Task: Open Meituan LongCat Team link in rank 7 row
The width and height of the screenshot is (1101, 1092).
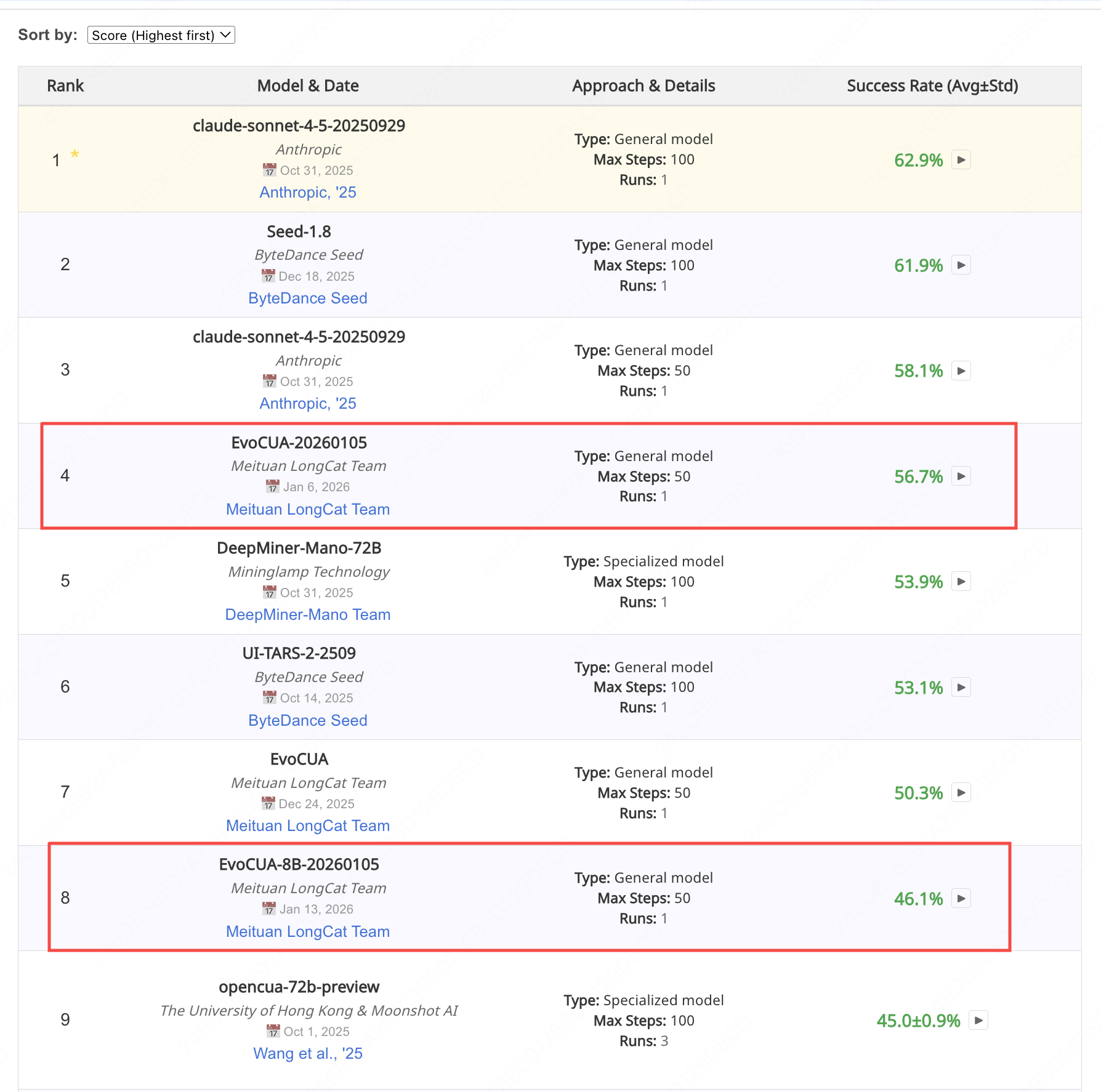Action: [x=308, y=825]
